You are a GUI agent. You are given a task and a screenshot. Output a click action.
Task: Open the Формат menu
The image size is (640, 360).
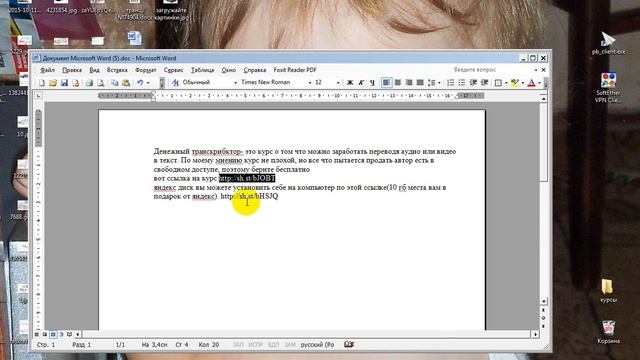146,70
